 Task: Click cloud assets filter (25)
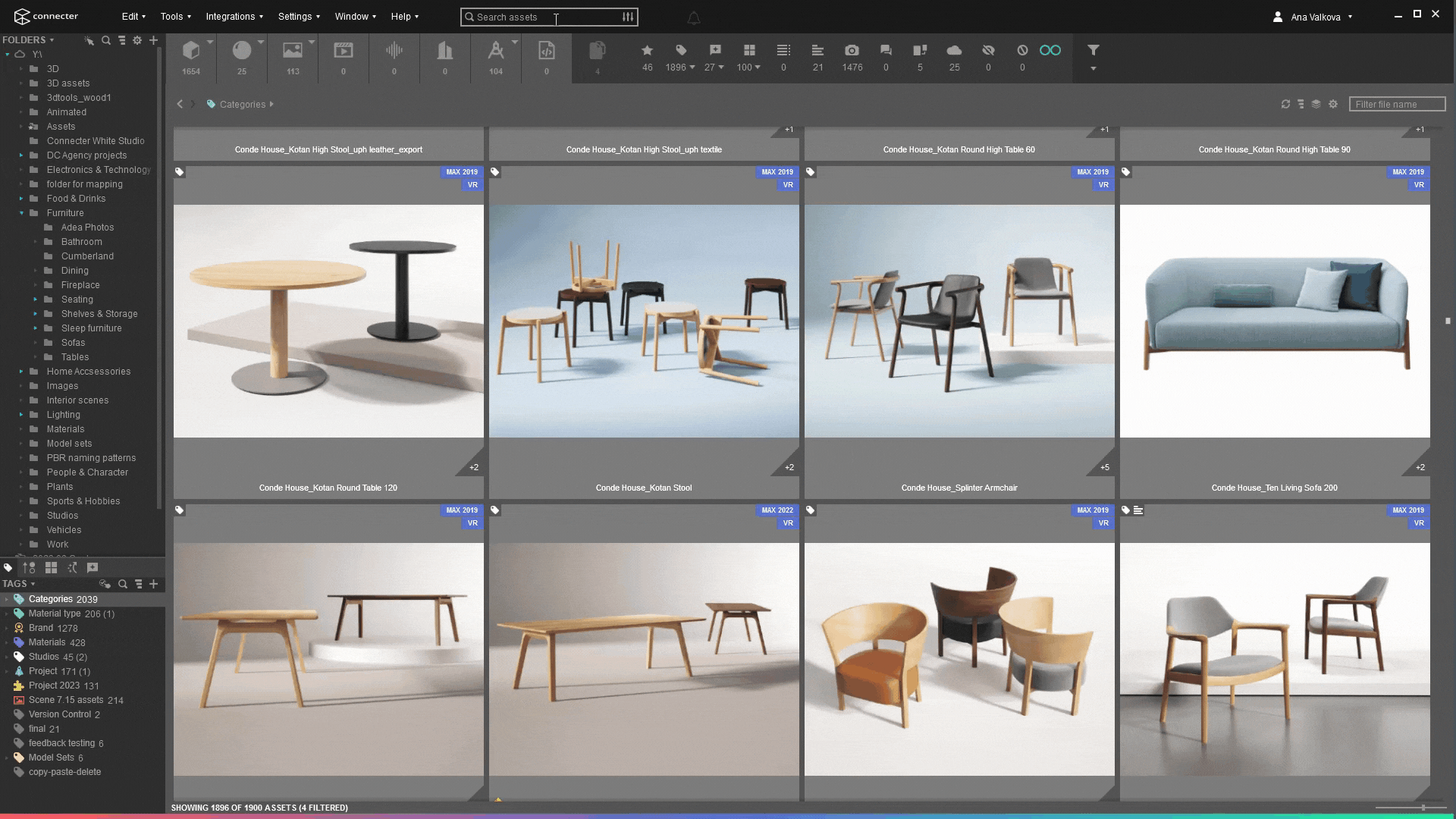[954, 50]
